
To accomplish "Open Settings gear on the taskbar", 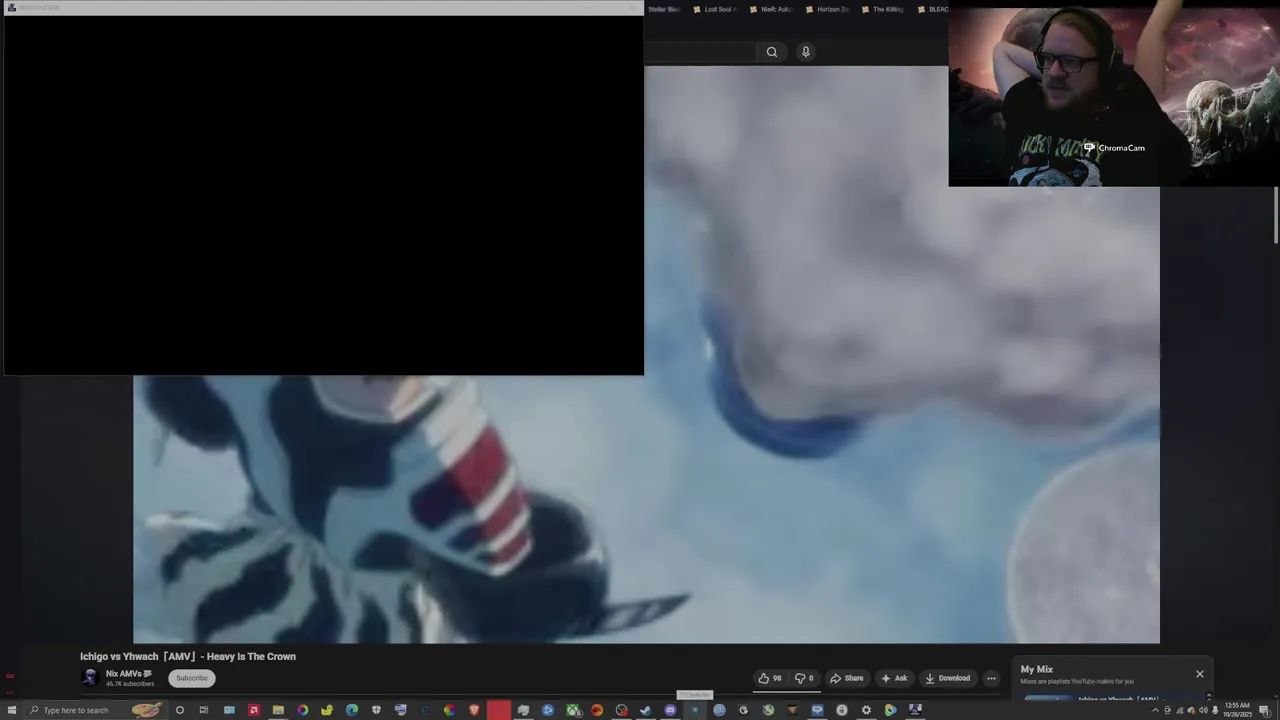I will (x=866, y=710).
